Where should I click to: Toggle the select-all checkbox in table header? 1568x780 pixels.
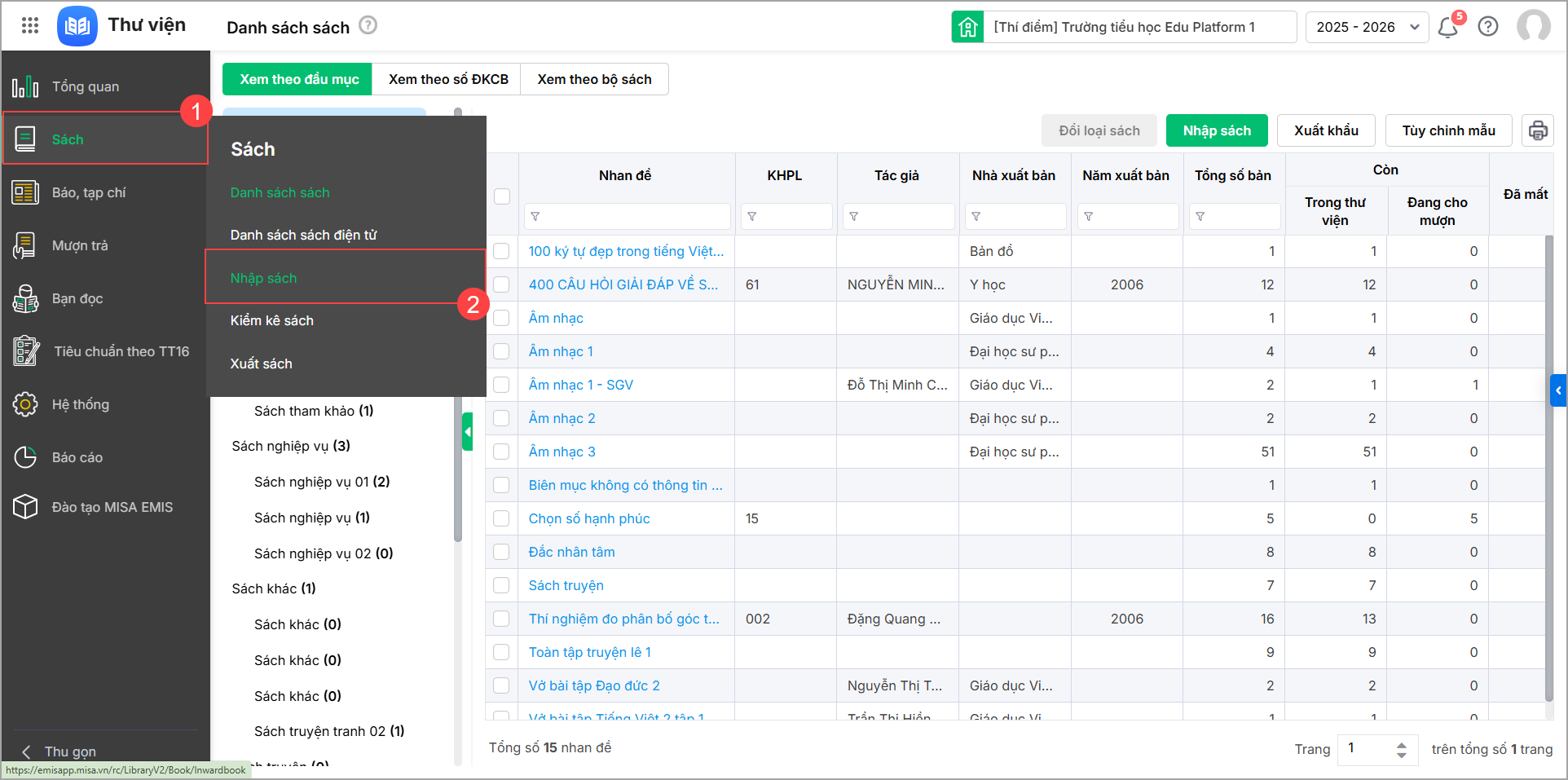[502, 196]
